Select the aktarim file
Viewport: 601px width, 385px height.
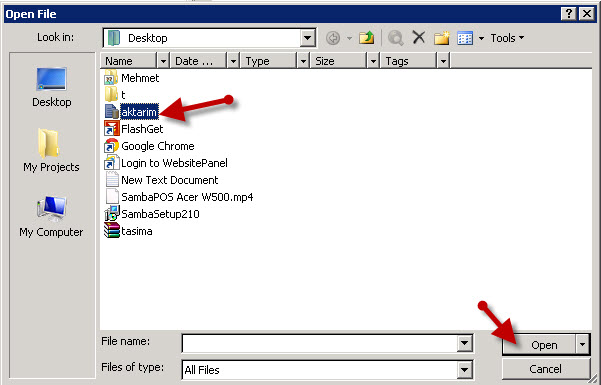139,112
